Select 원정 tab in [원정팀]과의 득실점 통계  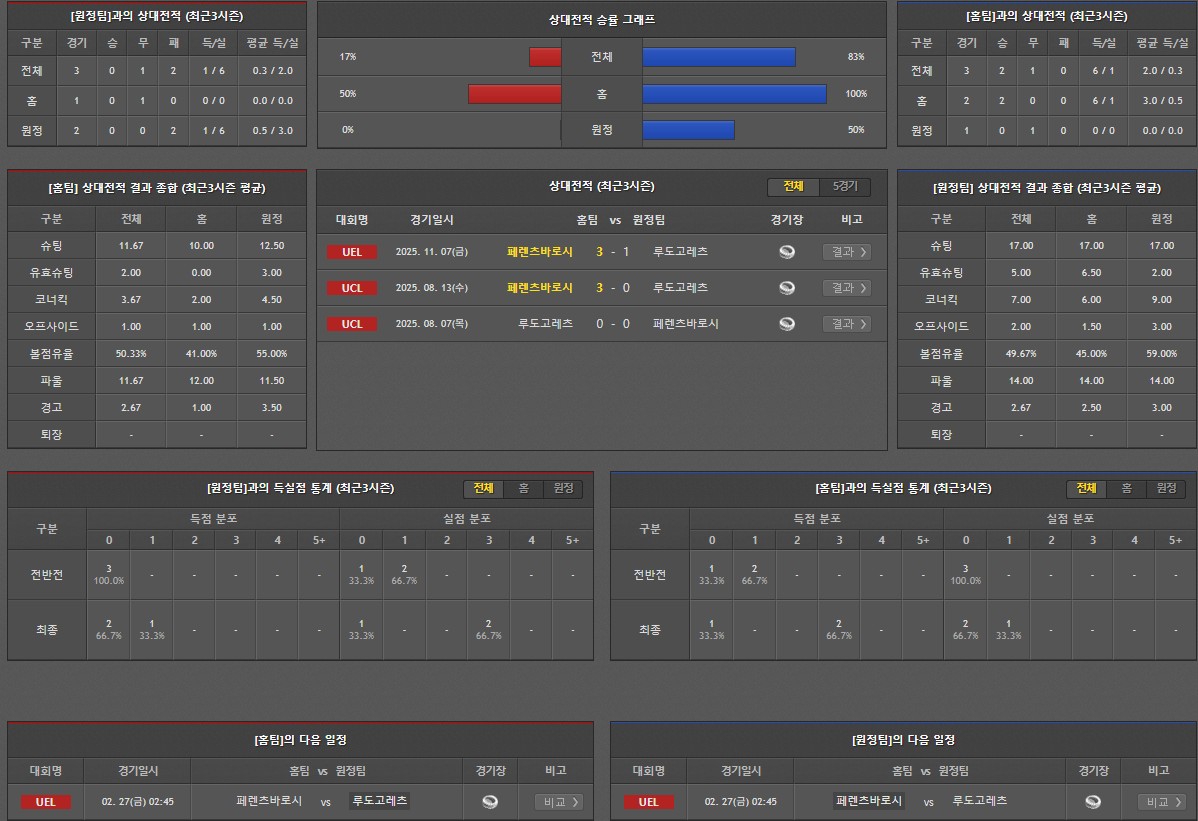(563, 488)
